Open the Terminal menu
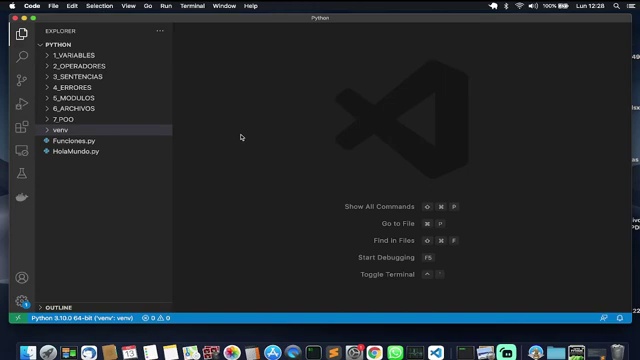This screenshot has width=640, height=360. (x=192, y=6)
